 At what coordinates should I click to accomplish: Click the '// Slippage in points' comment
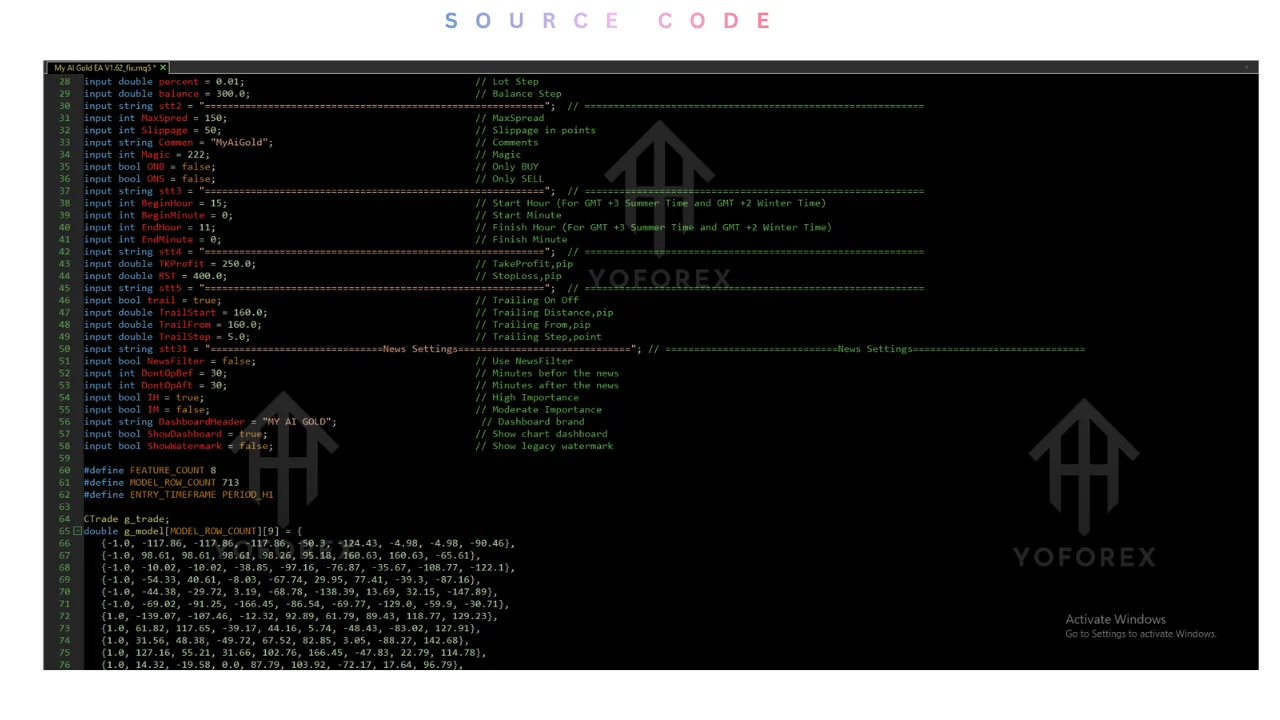tap(536, 130)
